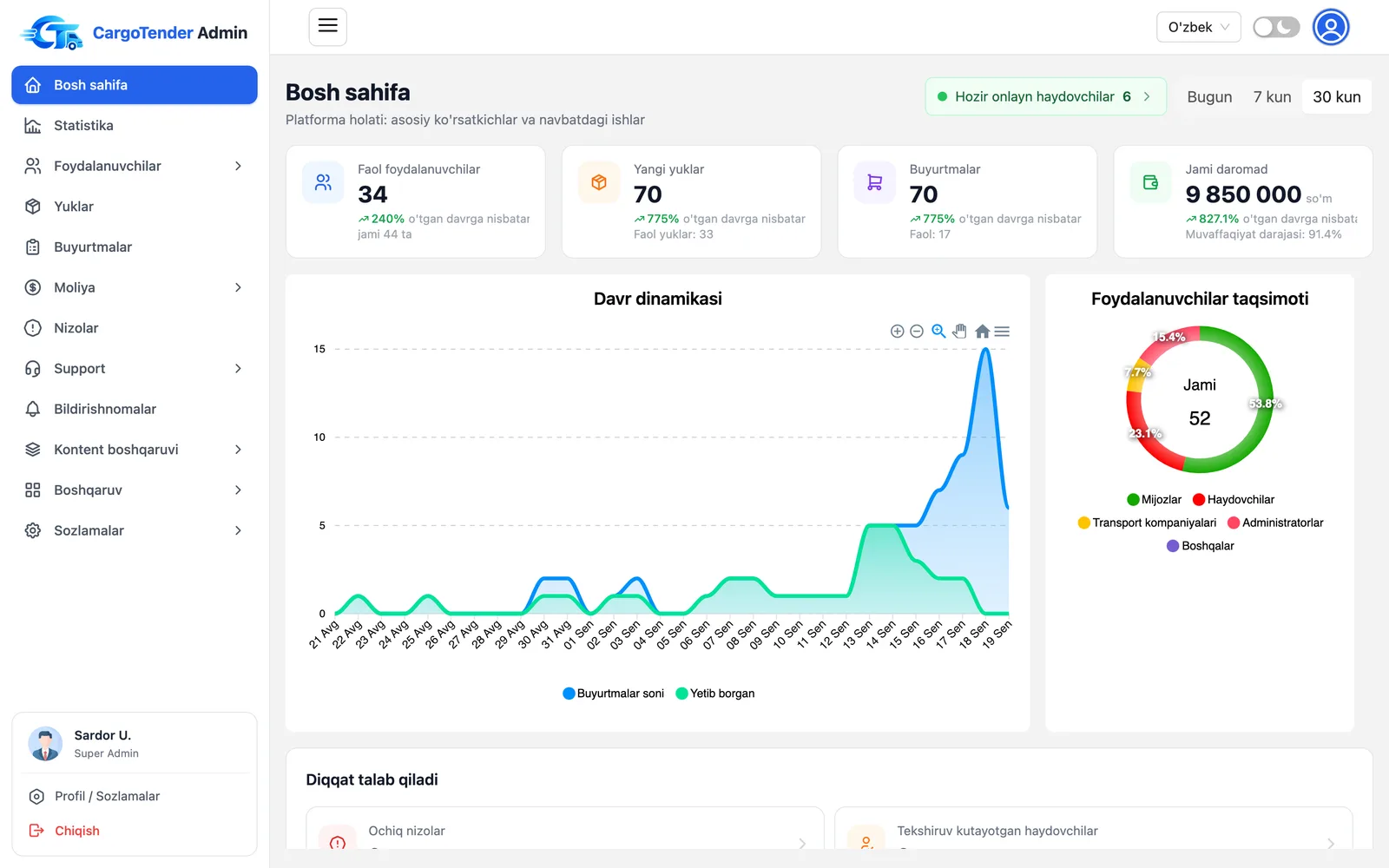Click the Buyurtmalar cart card icon
The height and width of the screenshot is (868, 1389).
(x=875, y=182)
